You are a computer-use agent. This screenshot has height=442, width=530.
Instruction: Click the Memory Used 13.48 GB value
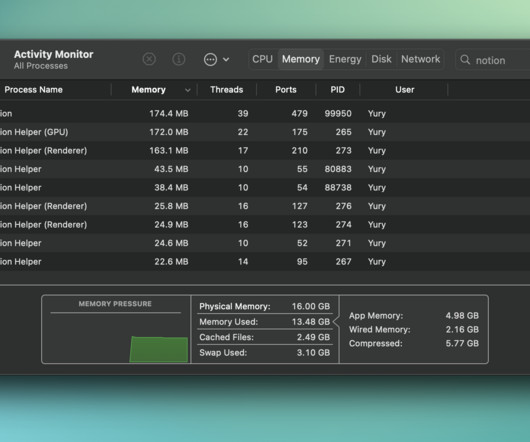(x=311, y=322)
